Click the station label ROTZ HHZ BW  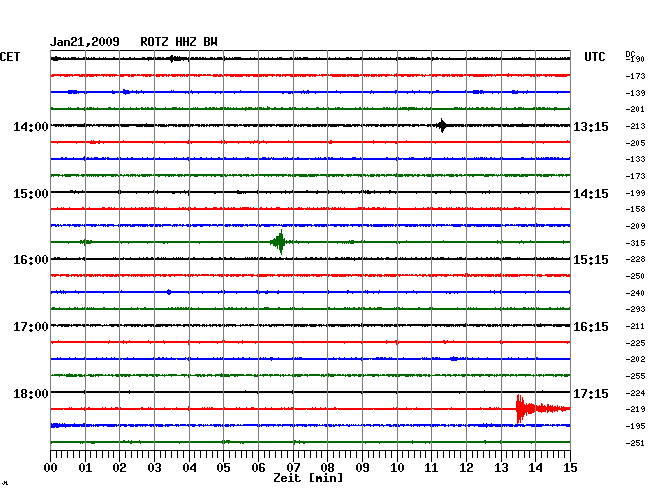coord(179,42)
